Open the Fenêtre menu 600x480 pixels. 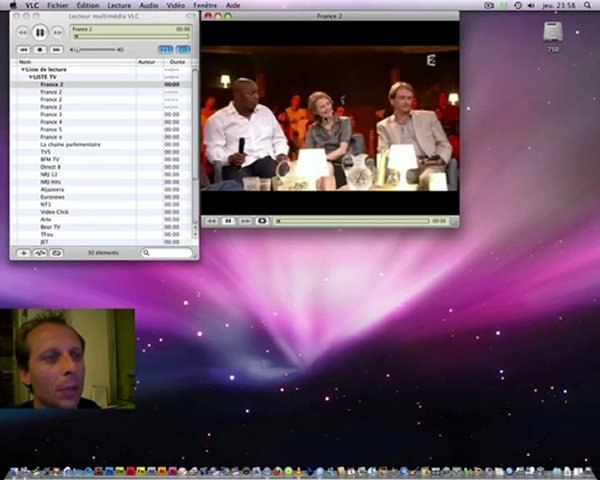[205, 5]
